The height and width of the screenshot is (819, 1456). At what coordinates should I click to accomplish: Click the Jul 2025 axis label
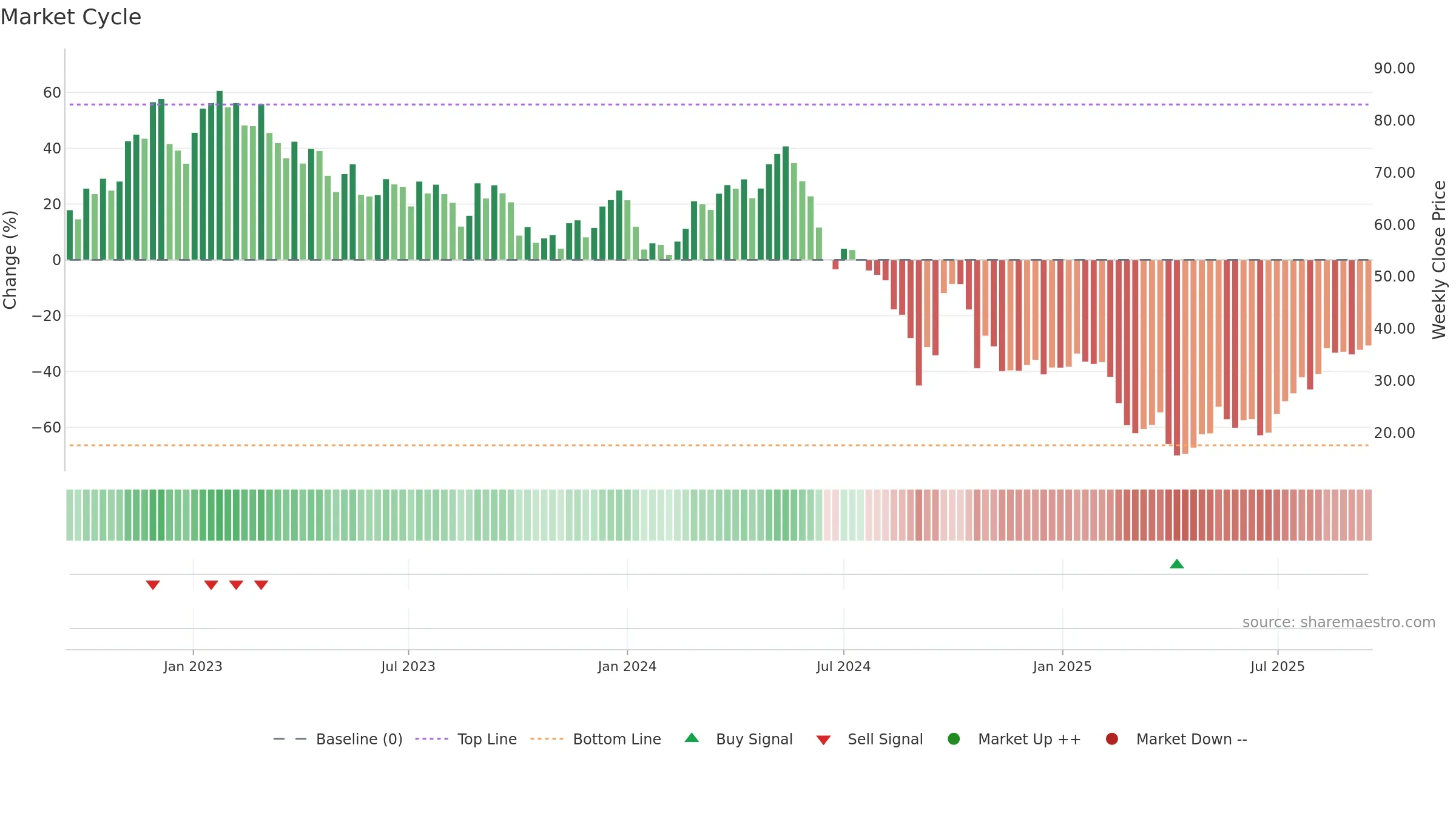coord(1278,667)
